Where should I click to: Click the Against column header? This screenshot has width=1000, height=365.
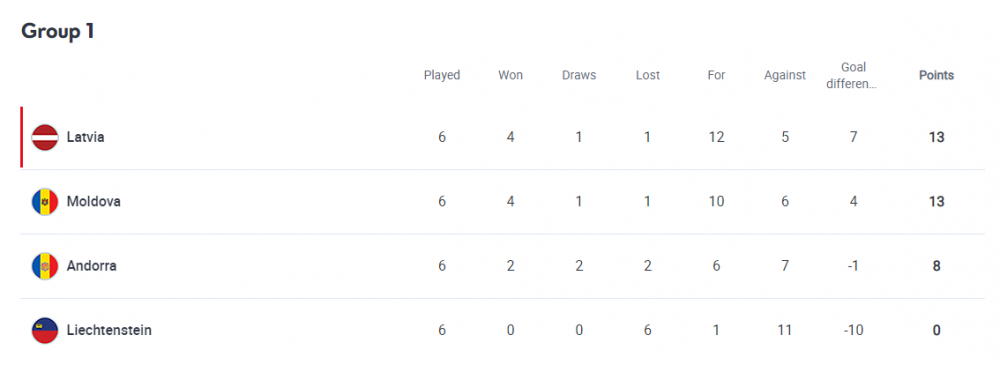coord(785,75)
